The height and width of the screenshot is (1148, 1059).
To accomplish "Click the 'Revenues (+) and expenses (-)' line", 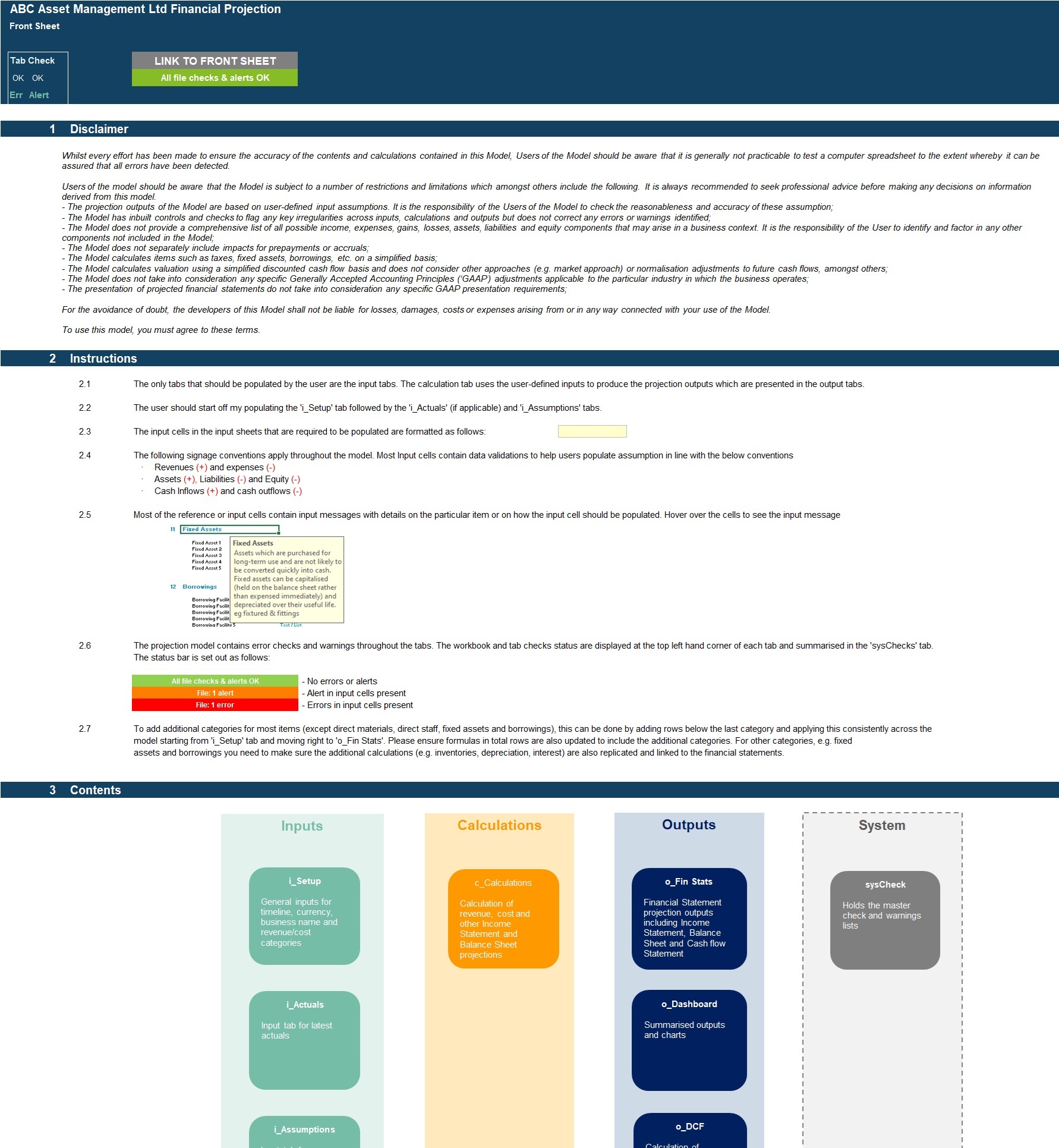I will (x=215, y=467).
